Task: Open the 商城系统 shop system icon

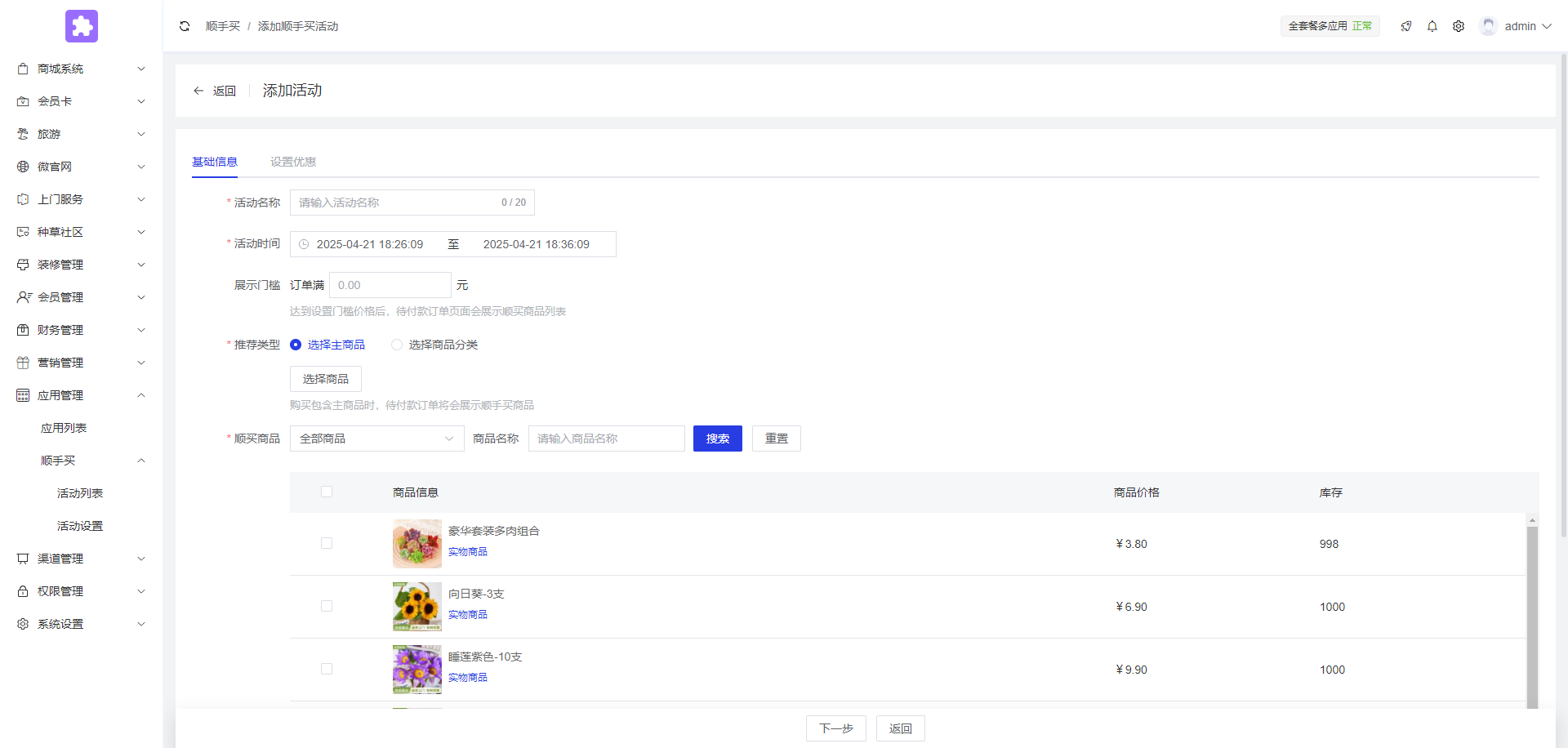Action: [22, 69]
